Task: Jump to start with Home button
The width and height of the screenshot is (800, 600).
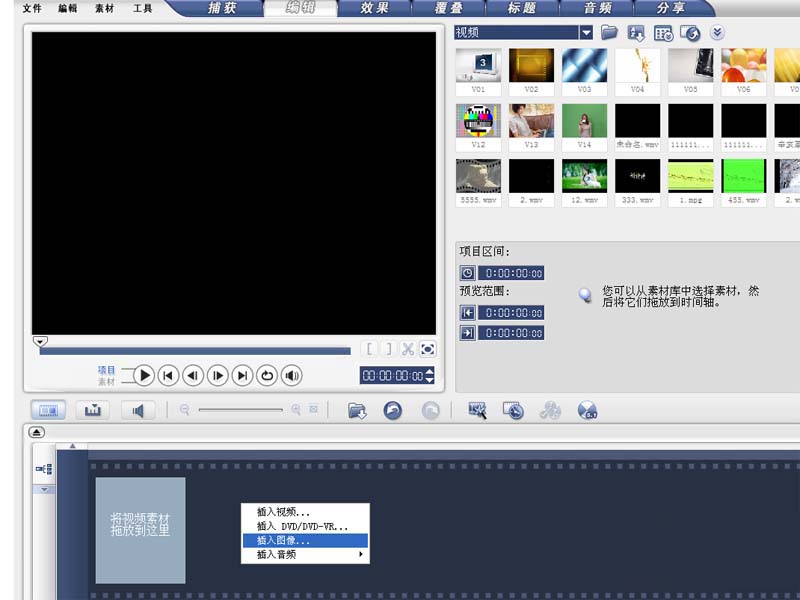Action: point(168,376)
